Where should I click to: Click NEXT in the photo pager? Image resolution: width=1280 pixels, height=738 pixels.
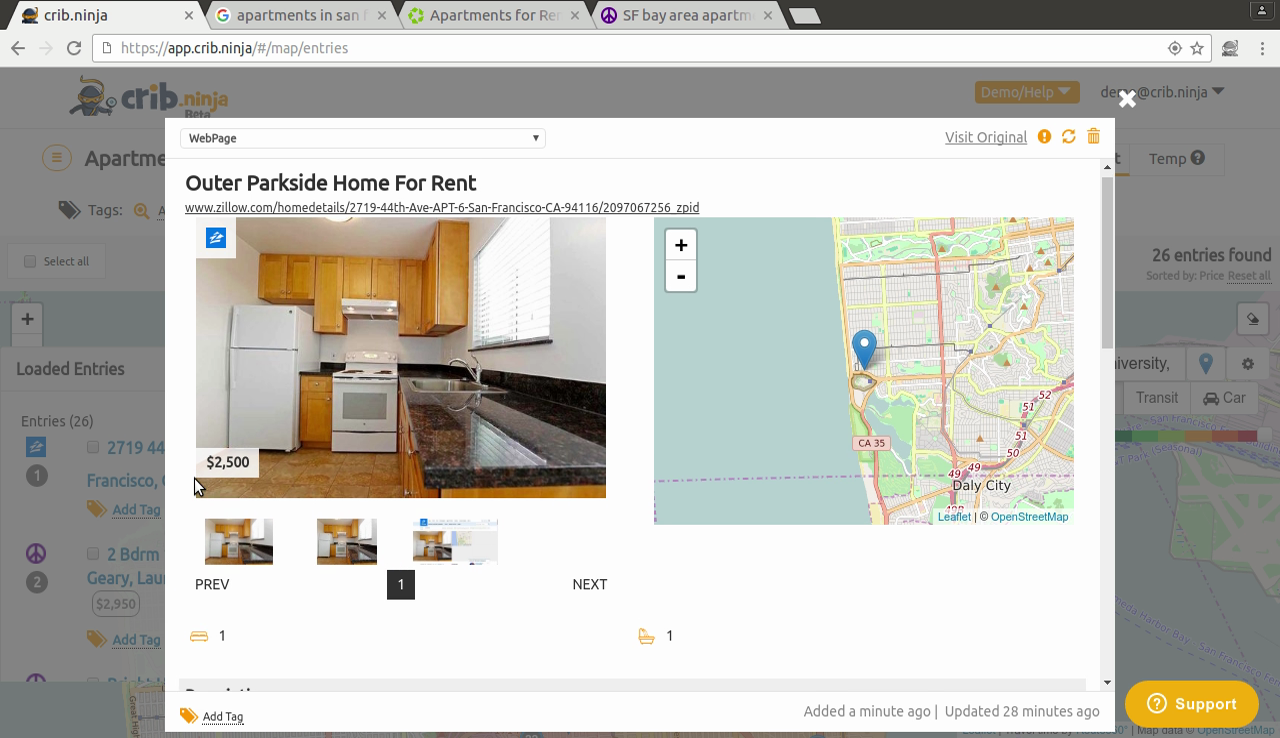click(x=590, y=584)
